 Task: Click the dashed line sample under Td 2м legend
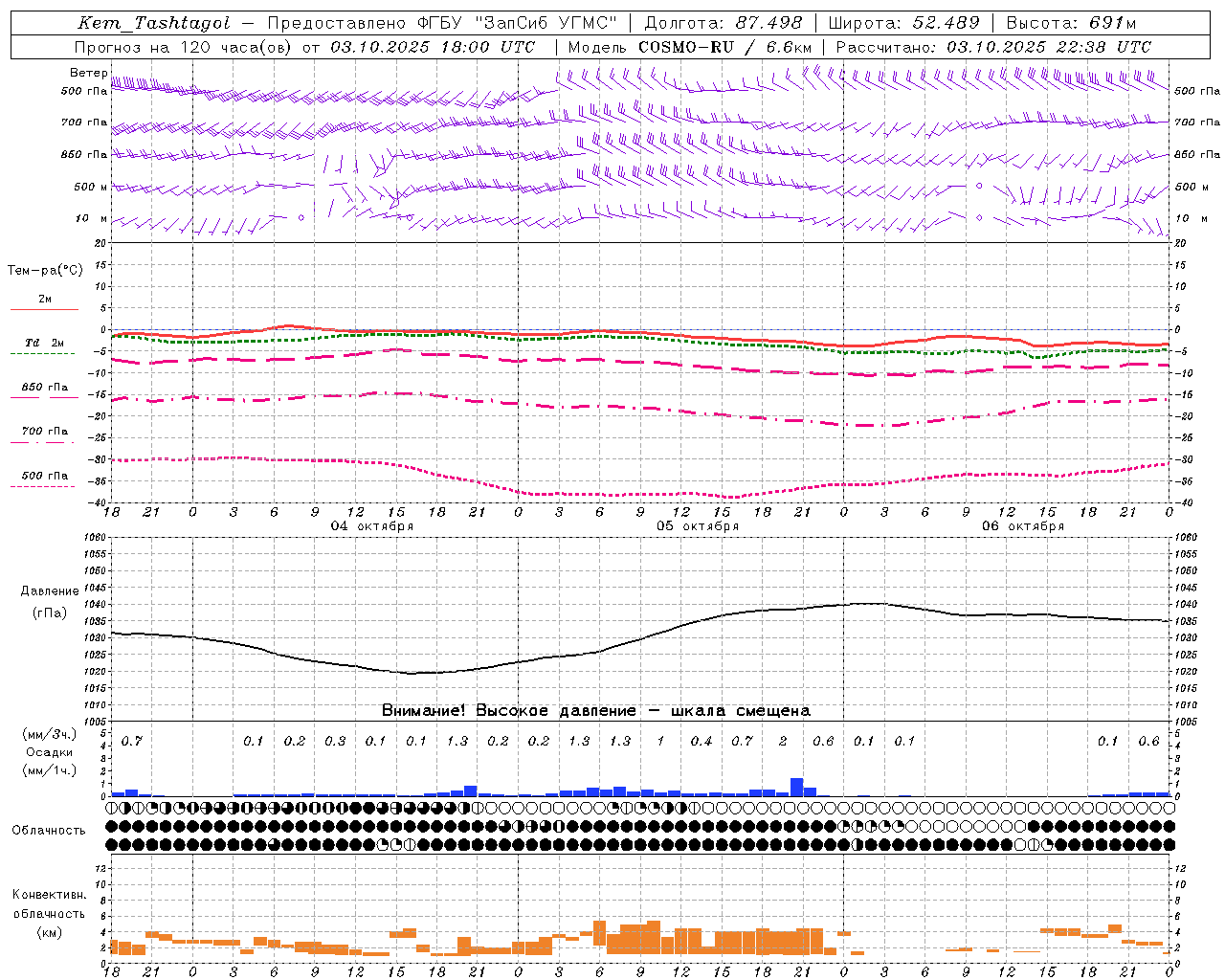pyautogui.click(x=42, y=354)
